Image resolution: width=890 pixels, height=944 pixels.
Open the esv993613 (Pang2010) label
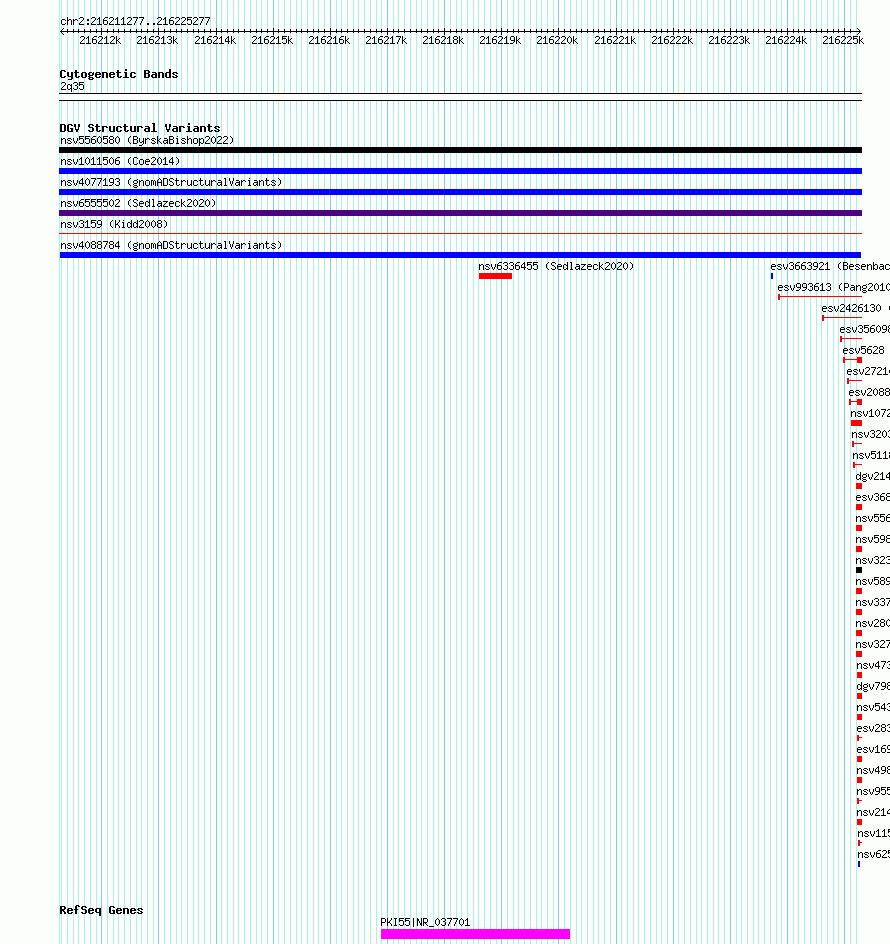point(833,287)
